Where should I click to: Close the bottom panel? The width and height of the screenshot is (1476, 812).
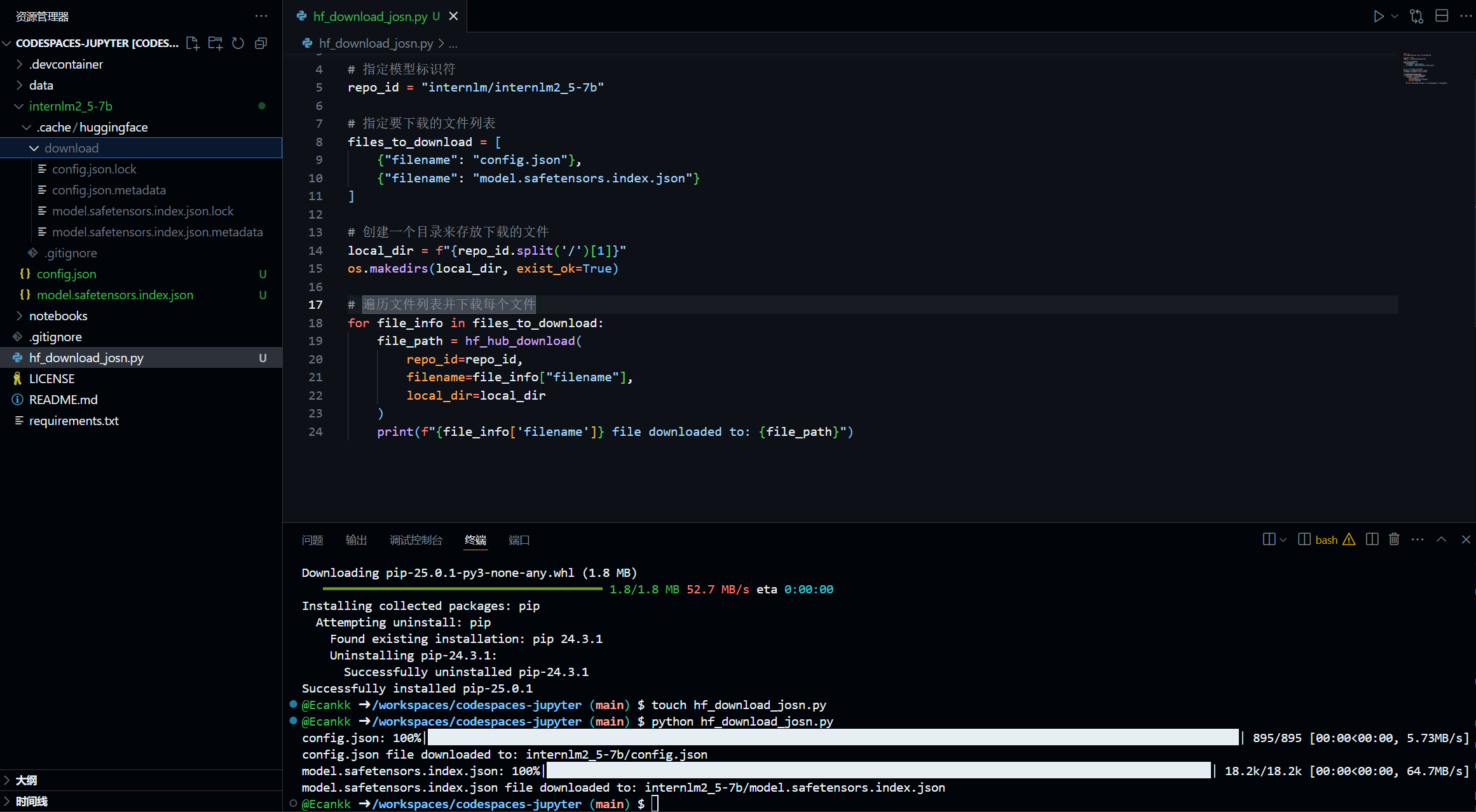(x=1466, y=539)
